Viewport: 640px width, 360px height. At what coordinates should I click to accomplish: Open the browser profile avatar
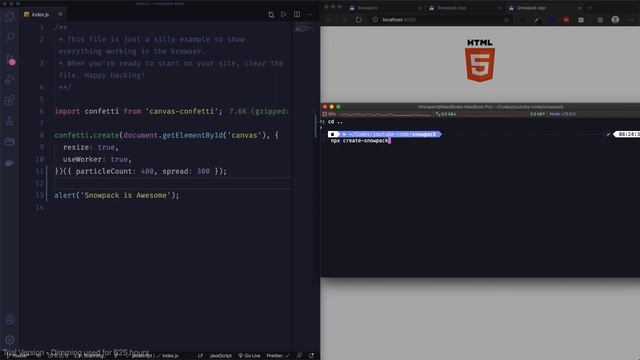pyautogui.click(x=615, y=20)
